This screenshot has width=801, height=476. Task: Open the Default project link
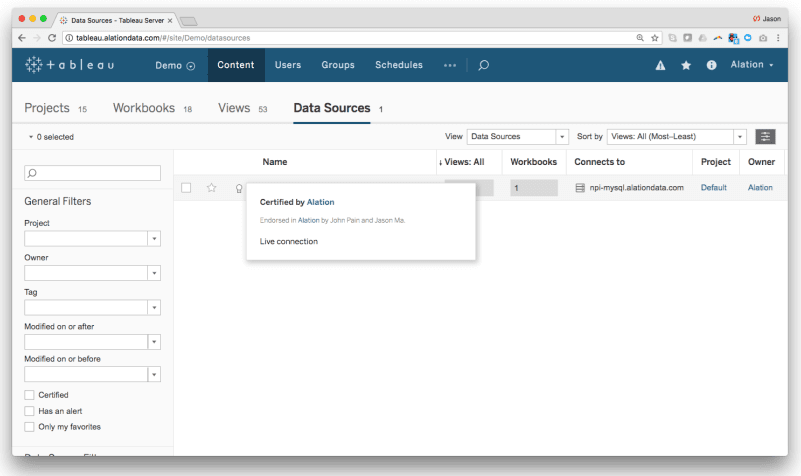(x=713, y=187)
